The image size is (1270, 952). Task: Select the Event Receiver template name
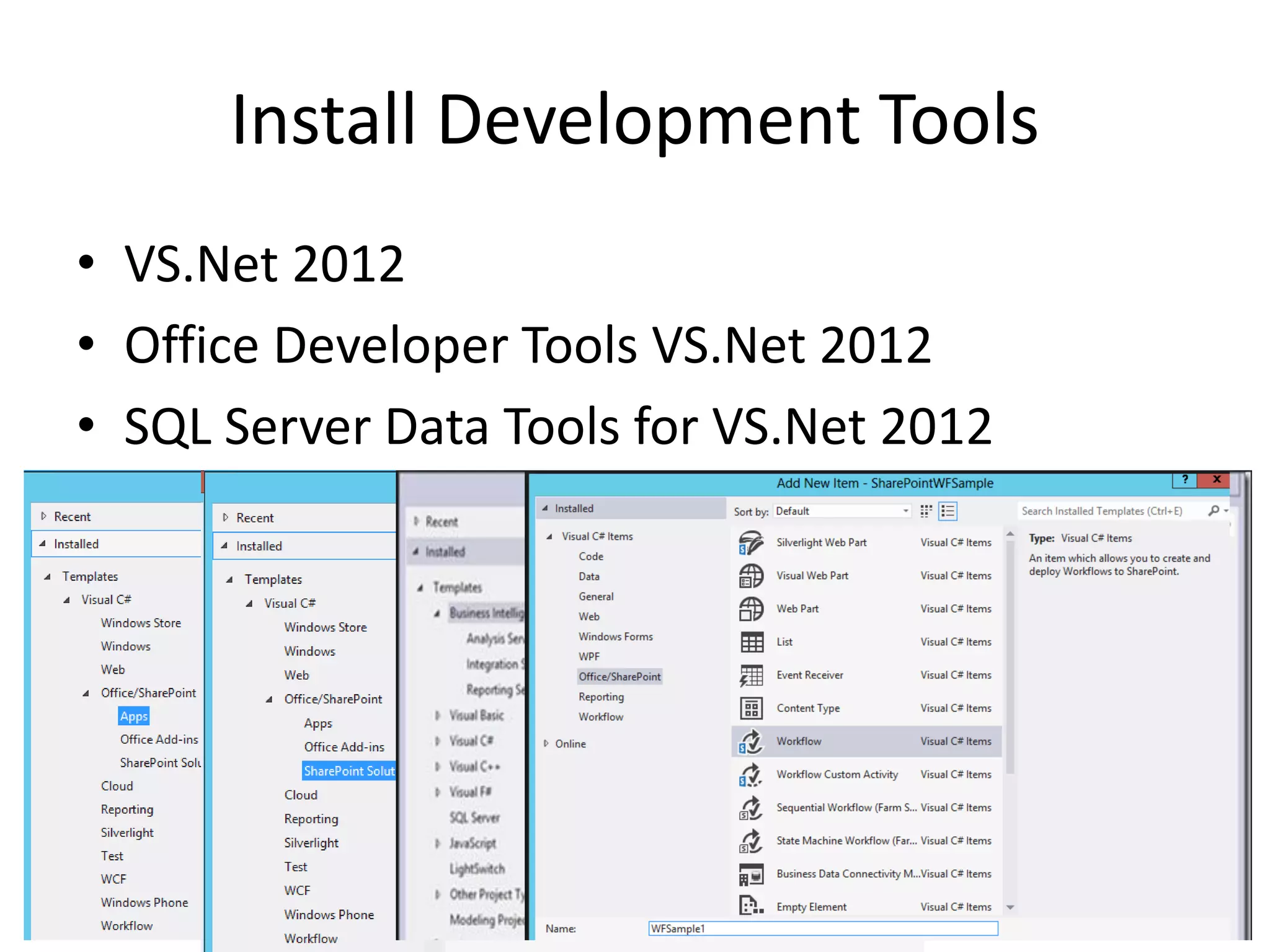pos(810,676)
